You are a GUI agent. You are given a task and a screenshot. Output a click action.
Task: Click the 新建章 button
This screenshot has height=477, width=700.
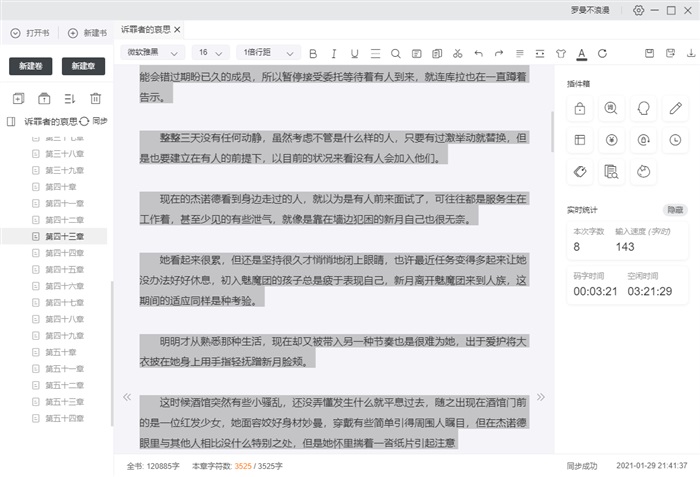point(83,66)
